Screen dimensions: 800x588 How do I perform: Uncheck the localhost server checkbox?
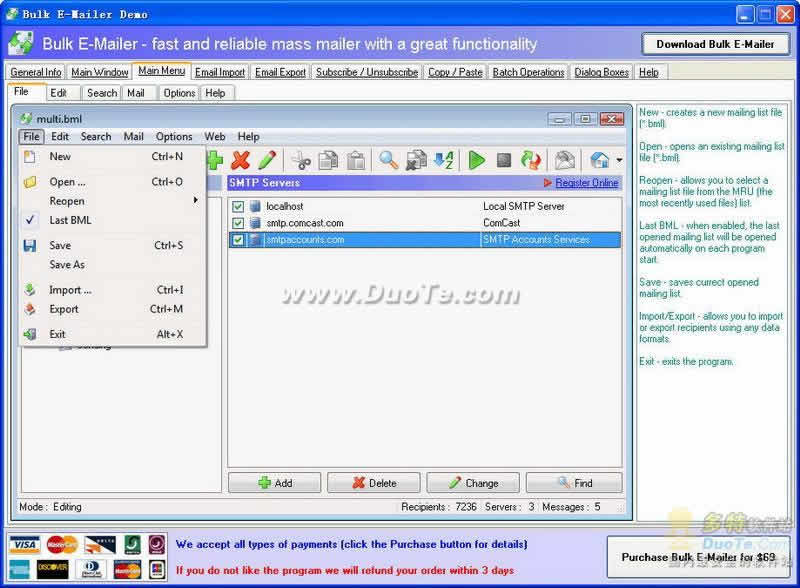(x=238, y=206)
